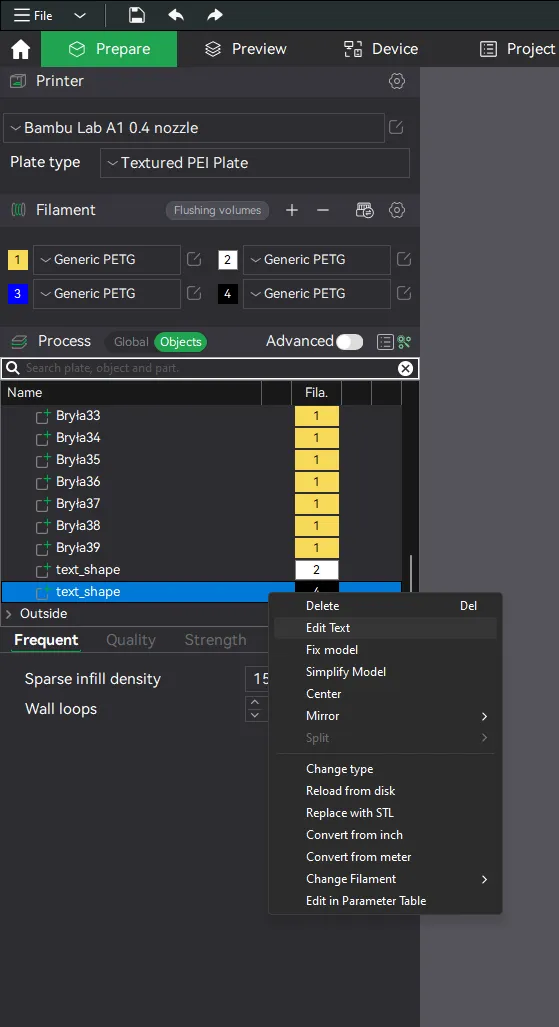The image size is (559, 1027).
Task: Add a filament with plus icon
Action: 292,210
